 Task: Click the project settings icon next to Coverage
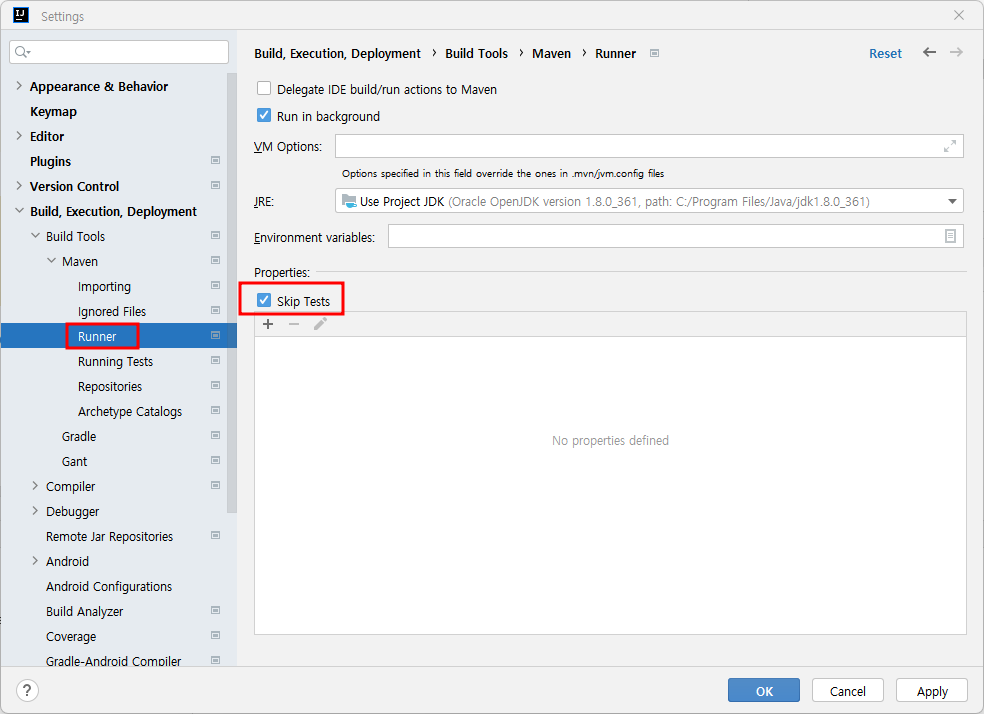[x=215, y=636]
